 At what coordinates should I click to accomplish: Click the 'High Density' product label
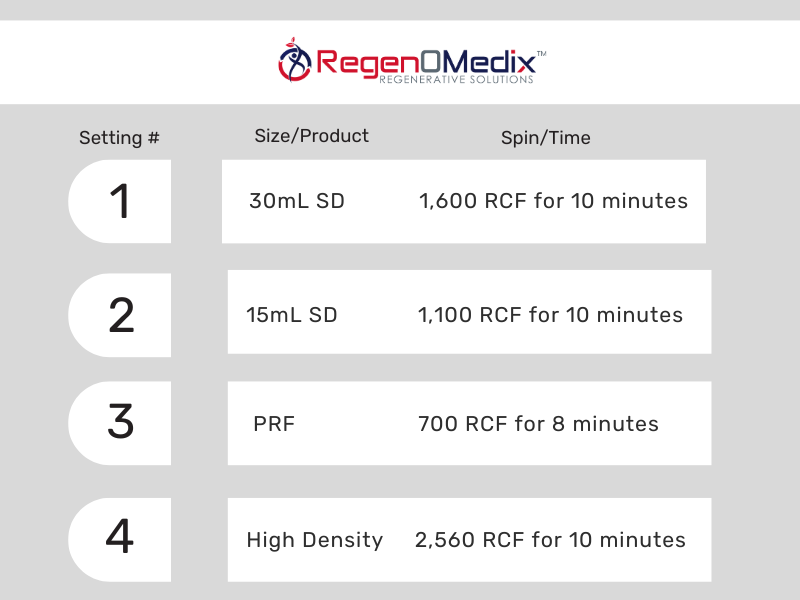(314, 540)
